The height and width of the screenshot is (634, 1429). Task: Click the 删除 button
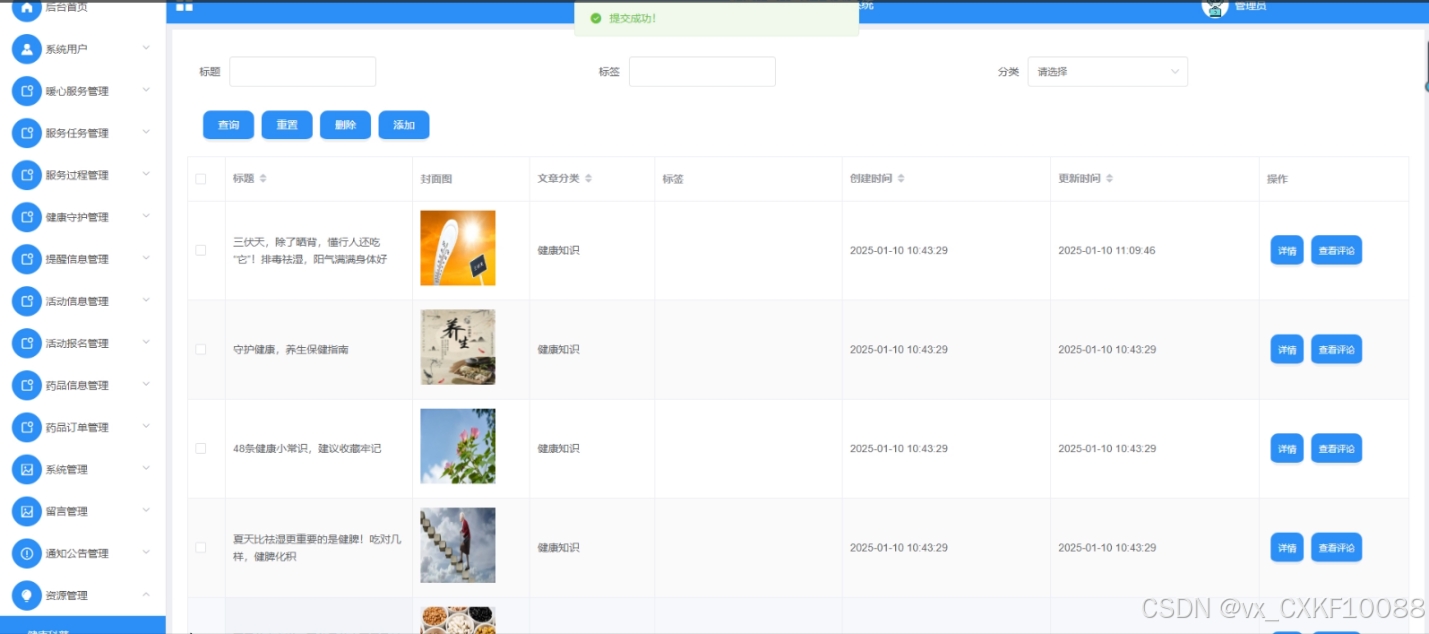(345, 125)
